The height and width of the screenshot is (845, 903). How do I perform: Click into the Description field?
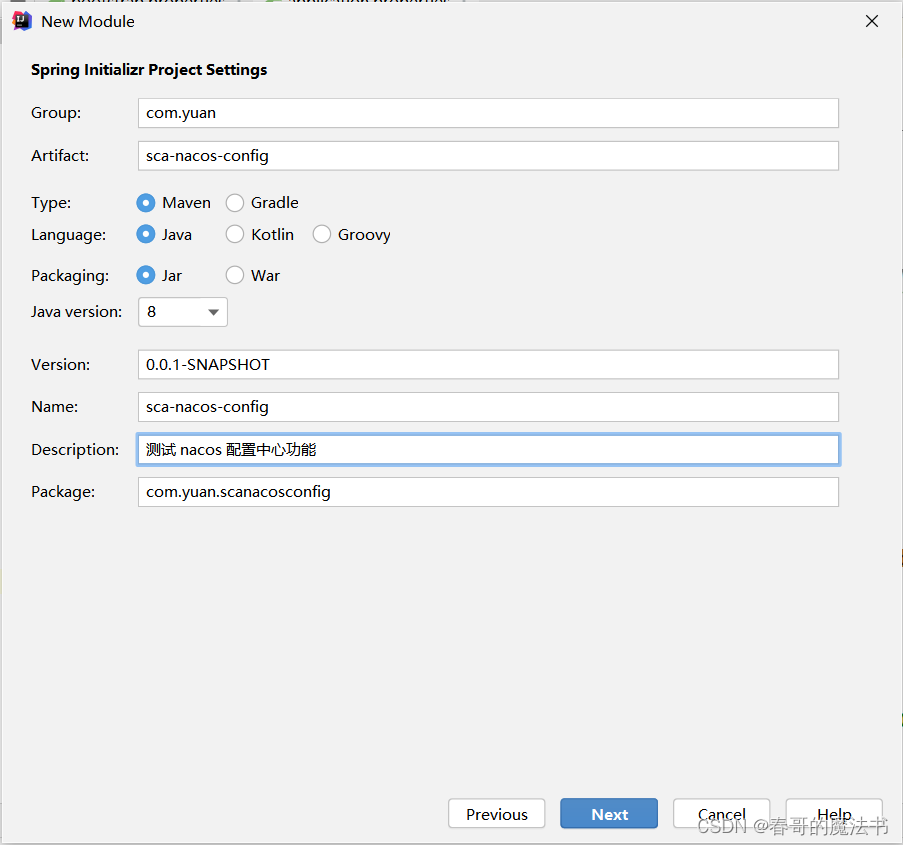click(x=488, y=450)
